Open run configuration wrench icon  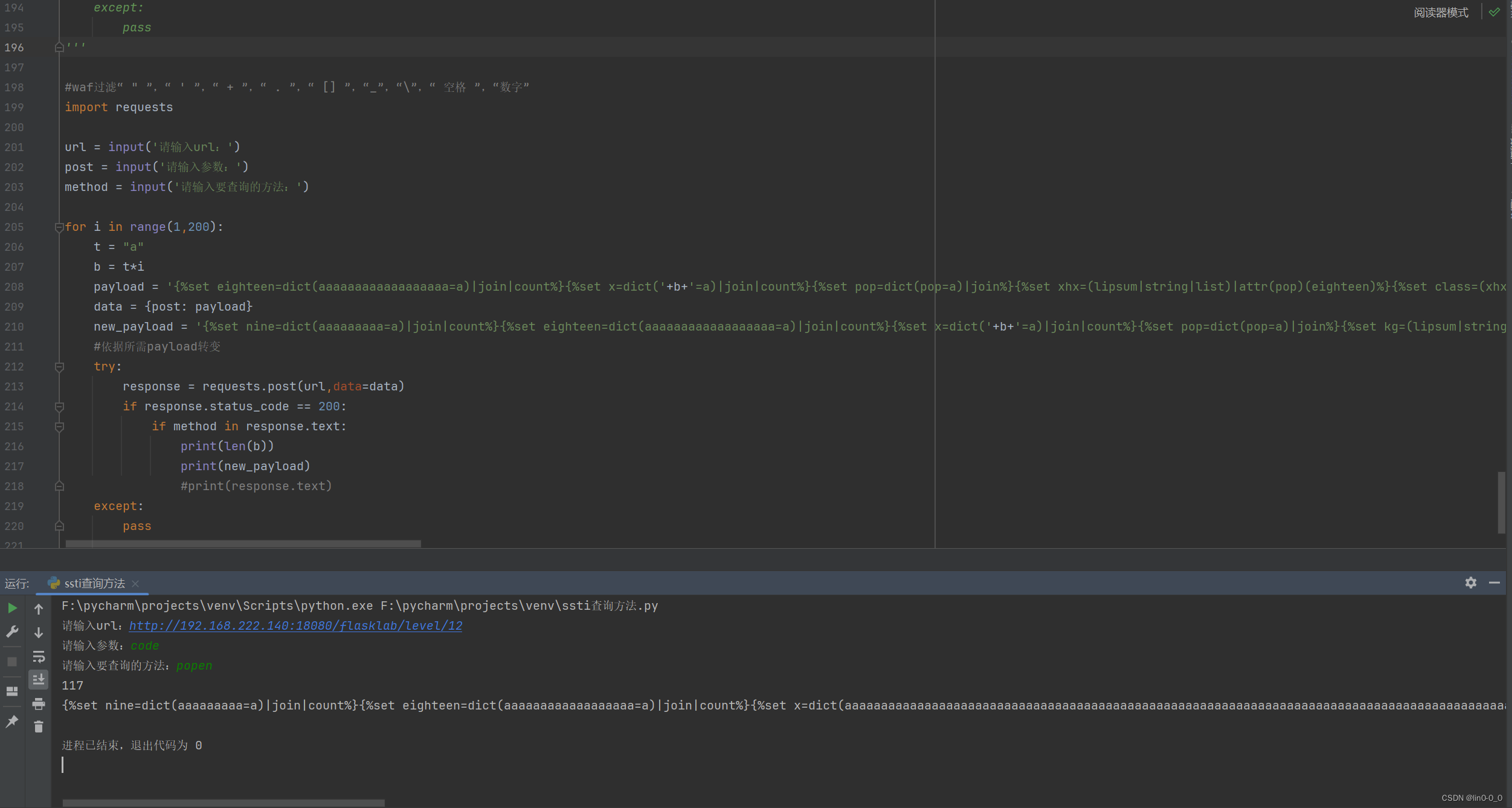point(12,632)
